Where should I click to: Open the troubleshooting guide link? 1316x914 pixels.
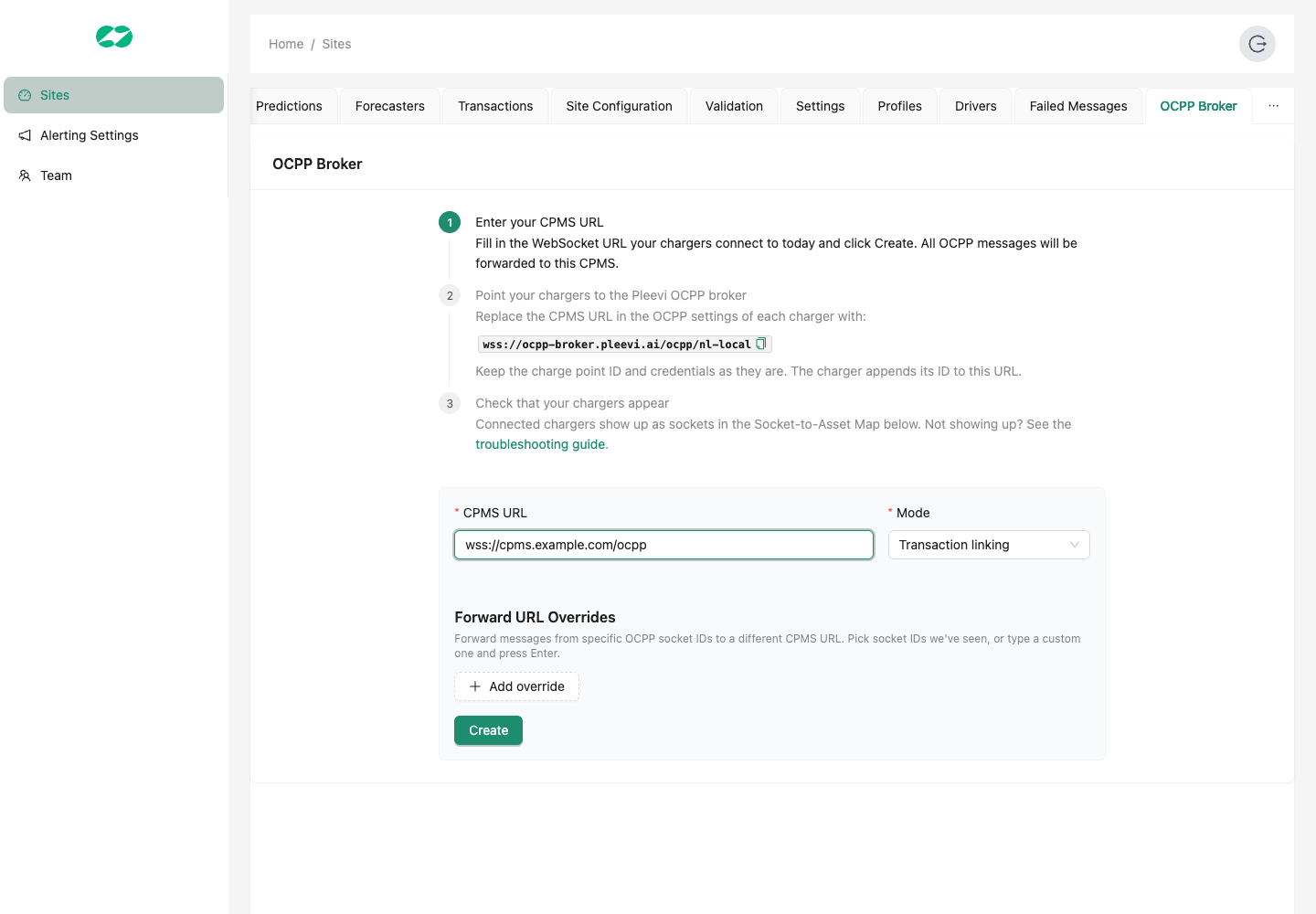(540, 444)
